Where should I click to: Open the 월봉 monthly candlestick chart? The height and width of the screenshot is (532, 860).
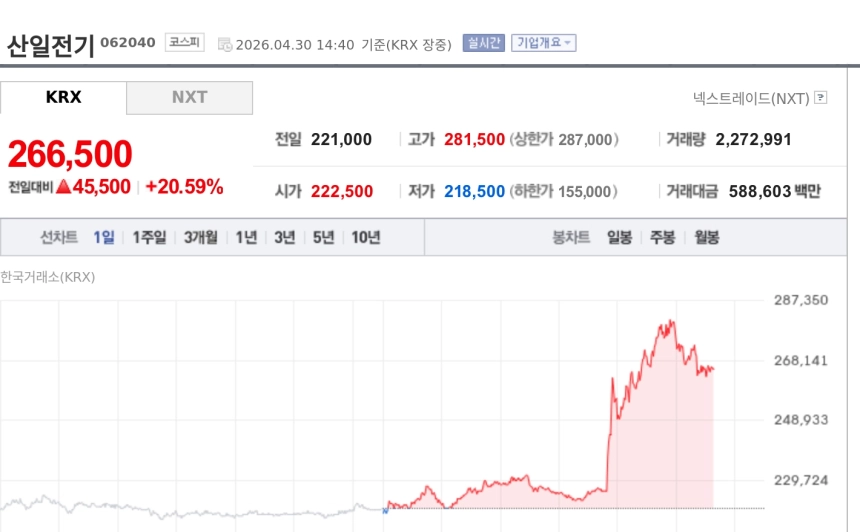point(706,237)
